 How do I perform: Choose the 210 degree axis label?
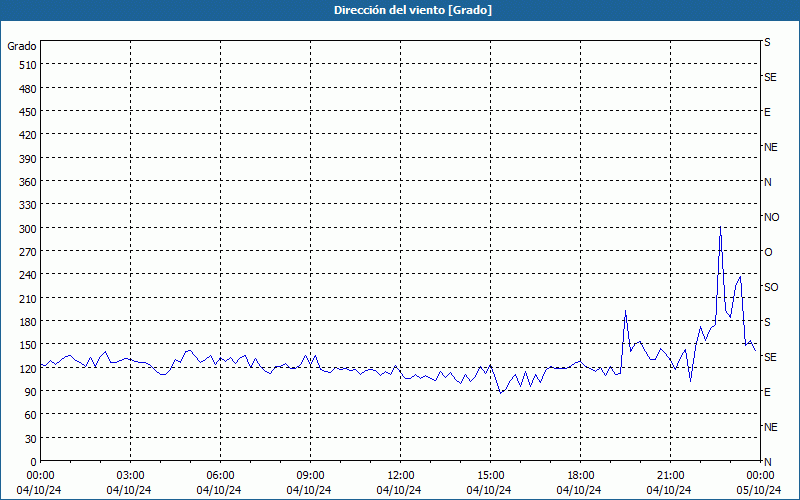[28, 298]
